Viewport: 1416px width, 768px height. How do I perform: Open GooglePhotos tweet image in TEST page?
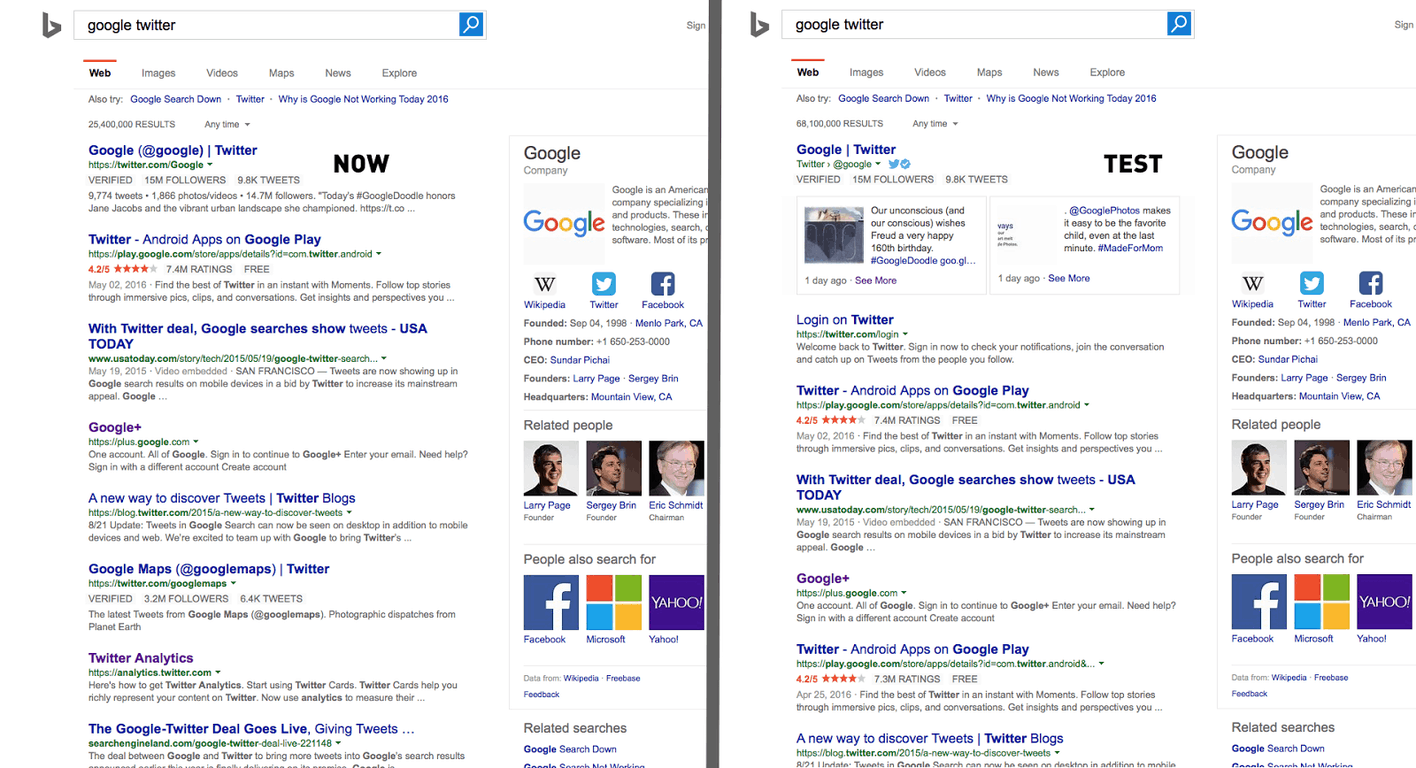point(1026,235)
